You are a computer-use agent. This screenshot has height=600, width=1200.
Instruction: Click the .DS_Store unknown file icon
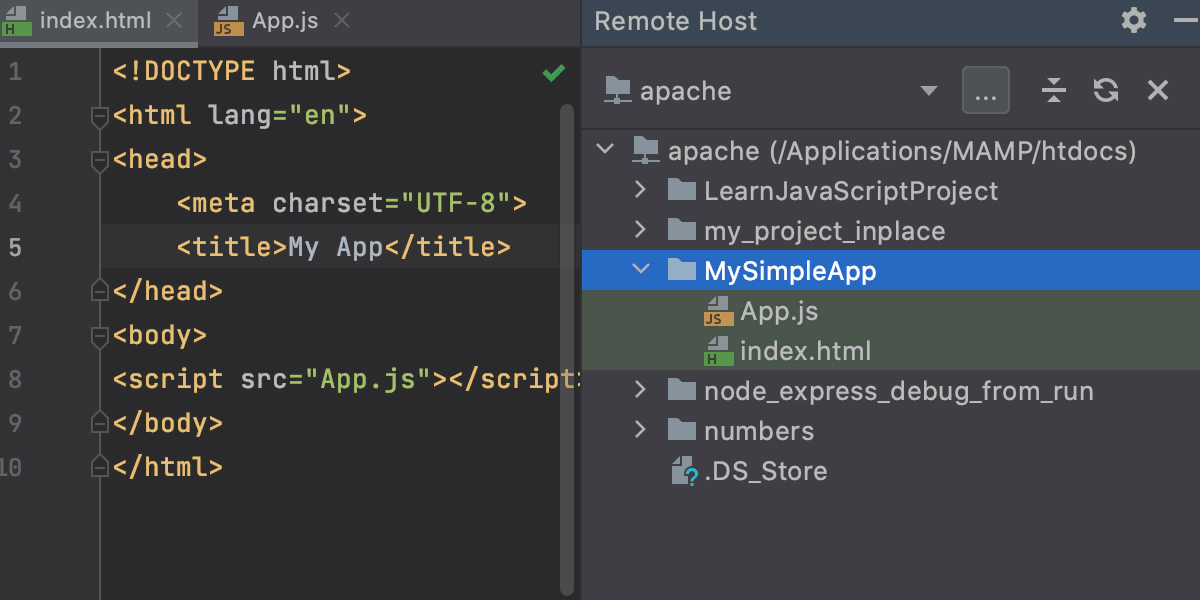(x=686, y=470)
